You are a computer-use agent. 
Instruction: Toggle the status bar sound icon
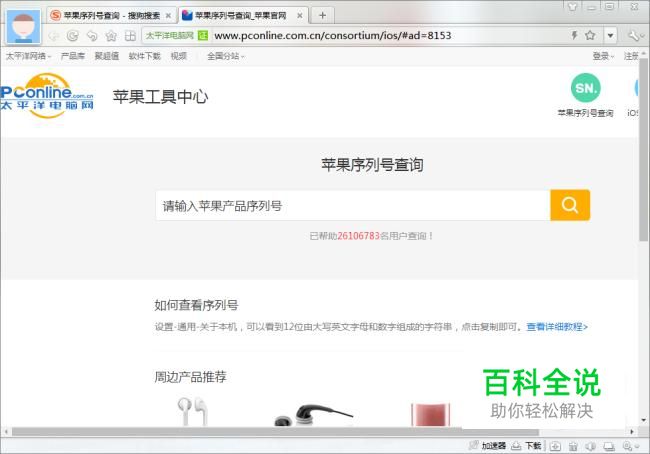click(591, 446)
